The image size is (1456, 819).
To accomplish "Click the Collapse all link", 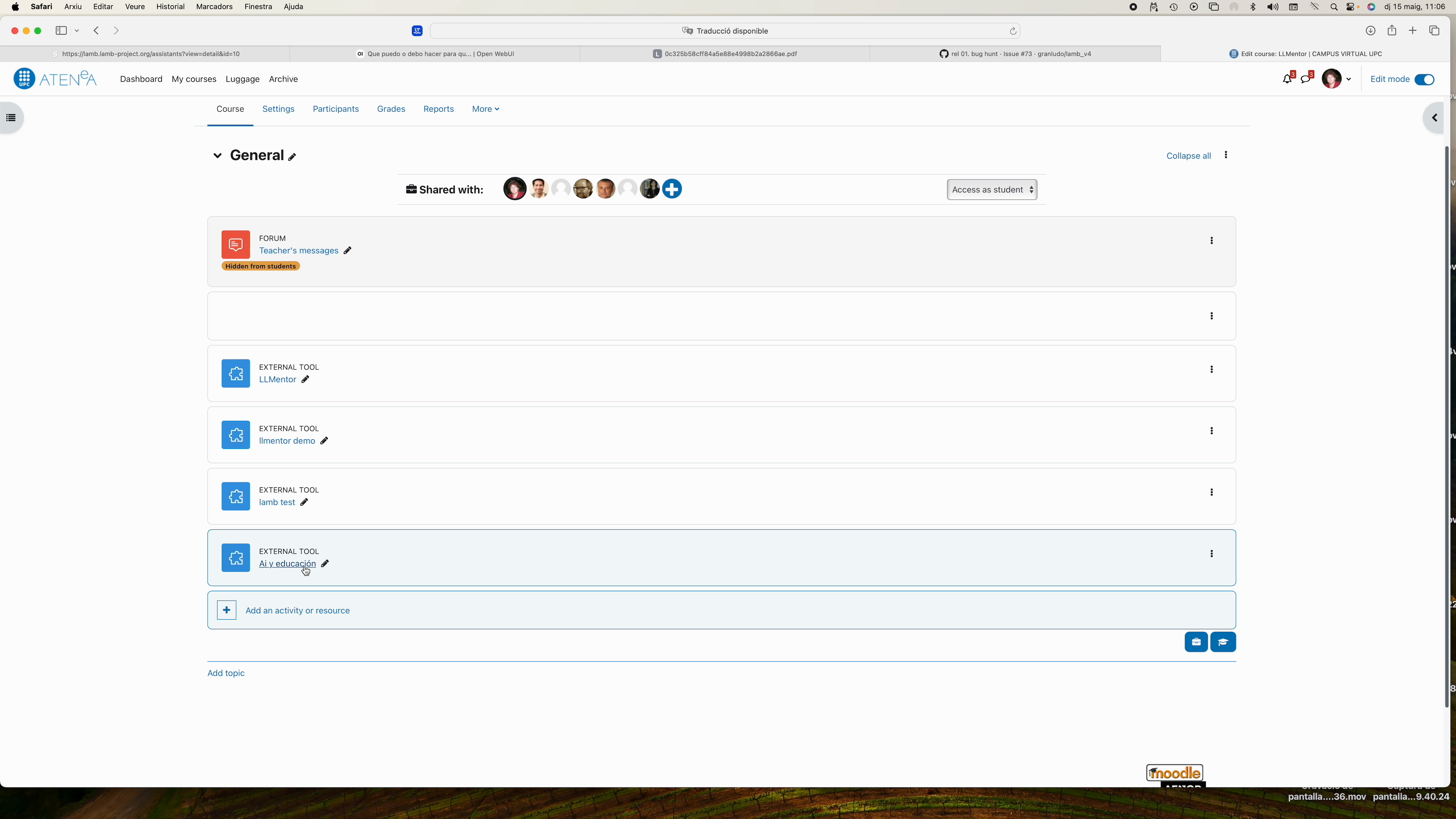I will (x=1188, y=156).
